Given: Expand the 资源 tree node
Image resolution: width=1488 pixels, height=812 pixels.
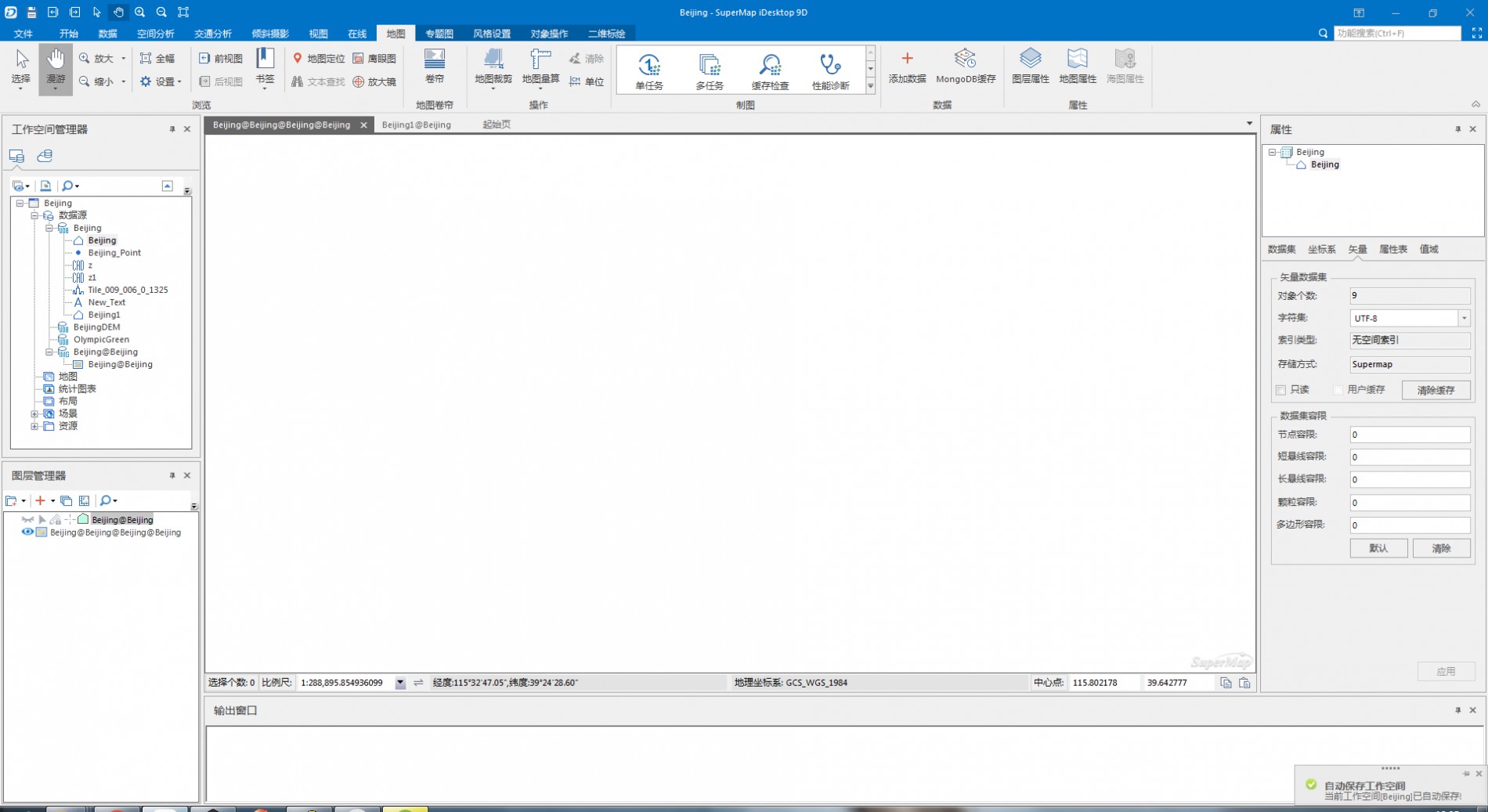Looking at the screenshot, I should pos(34,426).
